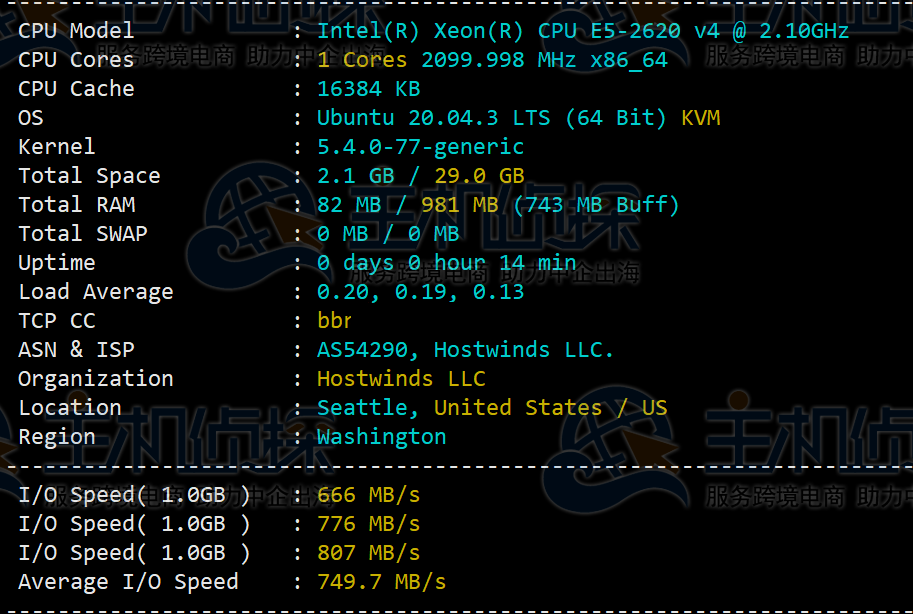Screen dimensions: 913x614
Task: Click the CPU Cores label
Action: point(76,60)
